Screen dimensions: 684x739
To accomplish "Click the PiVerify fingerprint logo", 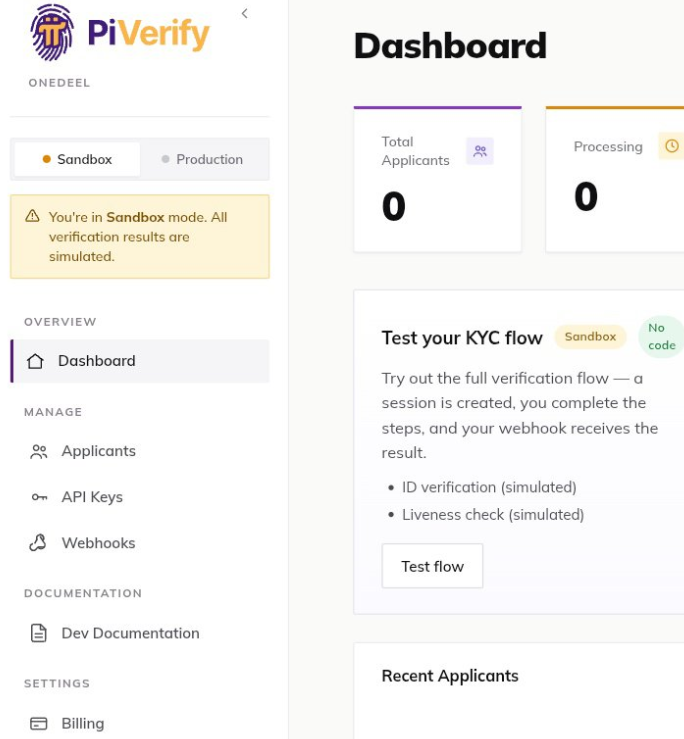I will tap(52, 33).
